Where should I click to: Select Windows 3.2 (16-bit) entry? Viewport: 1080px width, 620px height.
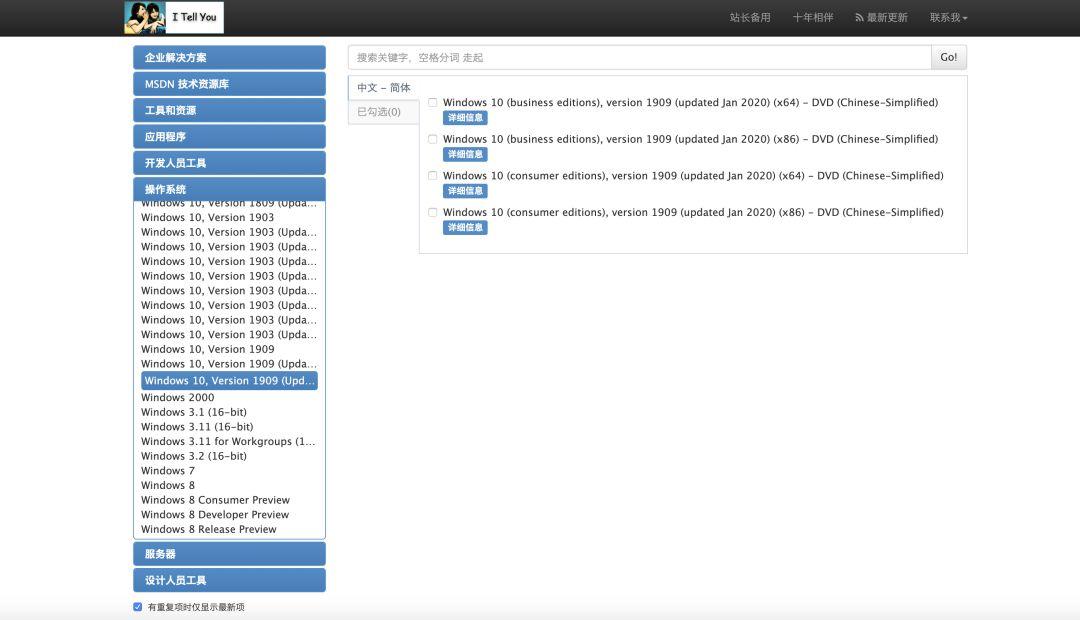tap(194, 456)
